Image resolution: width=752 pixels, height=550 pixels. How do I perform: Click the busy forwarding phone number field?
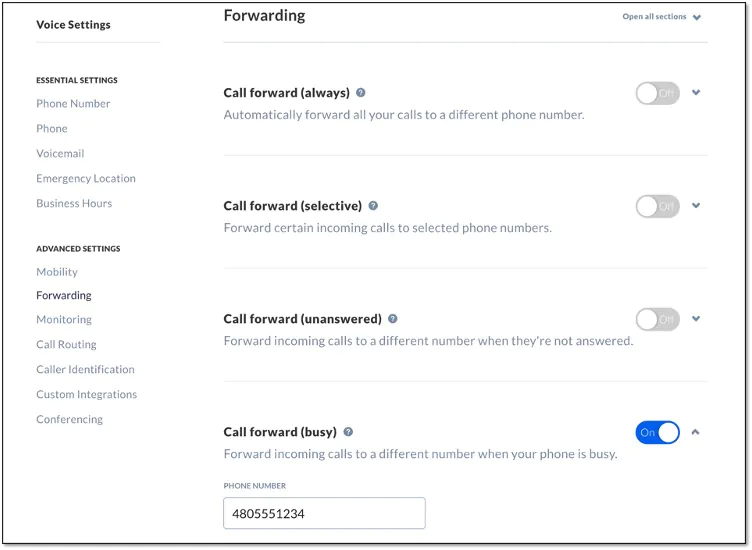coord(324,513)
